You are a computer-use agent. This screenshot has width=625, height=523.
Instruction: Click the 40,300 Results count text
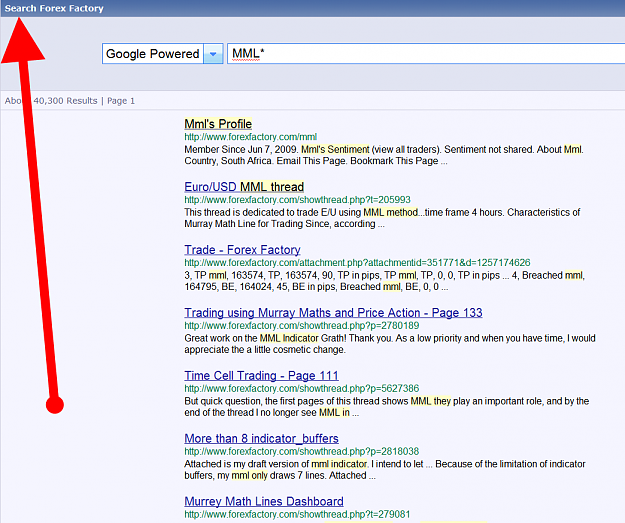(65, 101)
